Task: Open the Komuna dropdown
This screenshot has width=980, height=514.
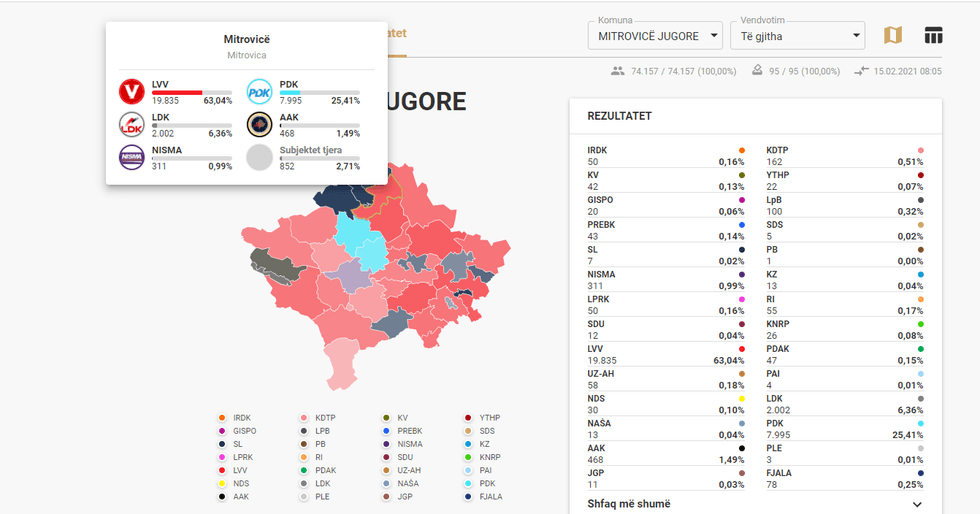Action: pos(655,36)
